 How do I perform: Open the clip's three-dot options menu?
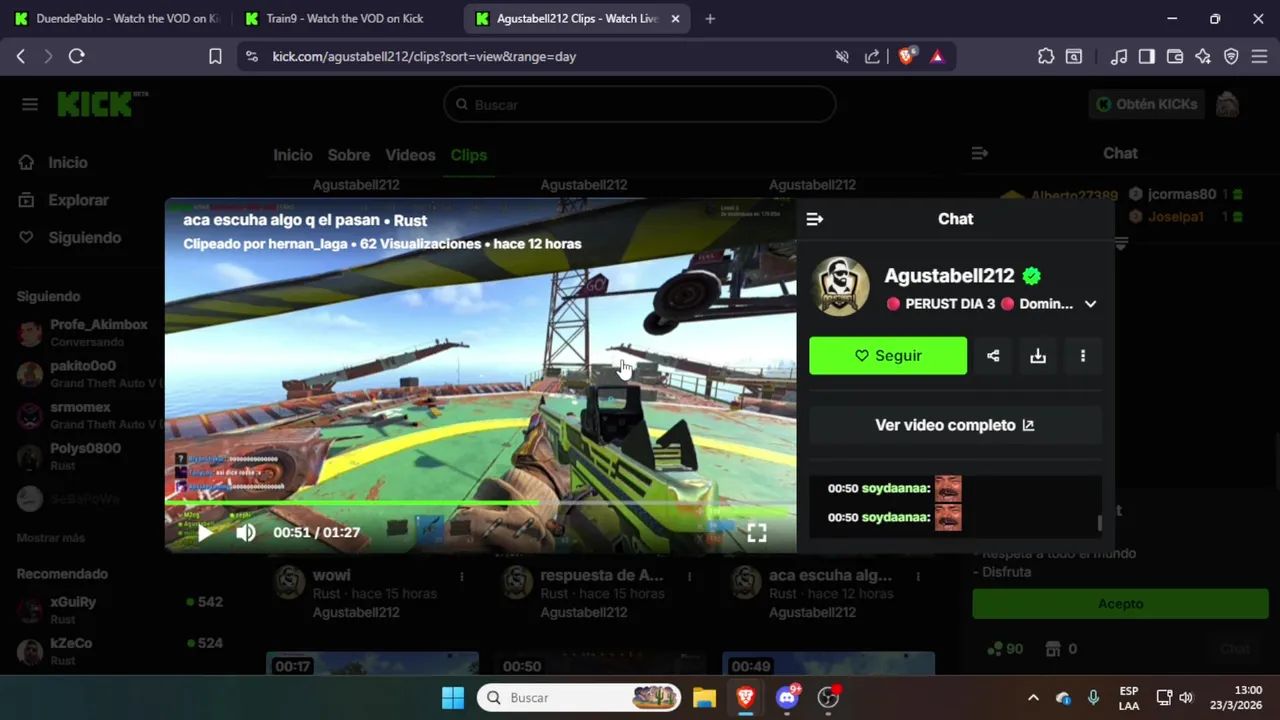pyautogui.click(x=1083, y=356)
